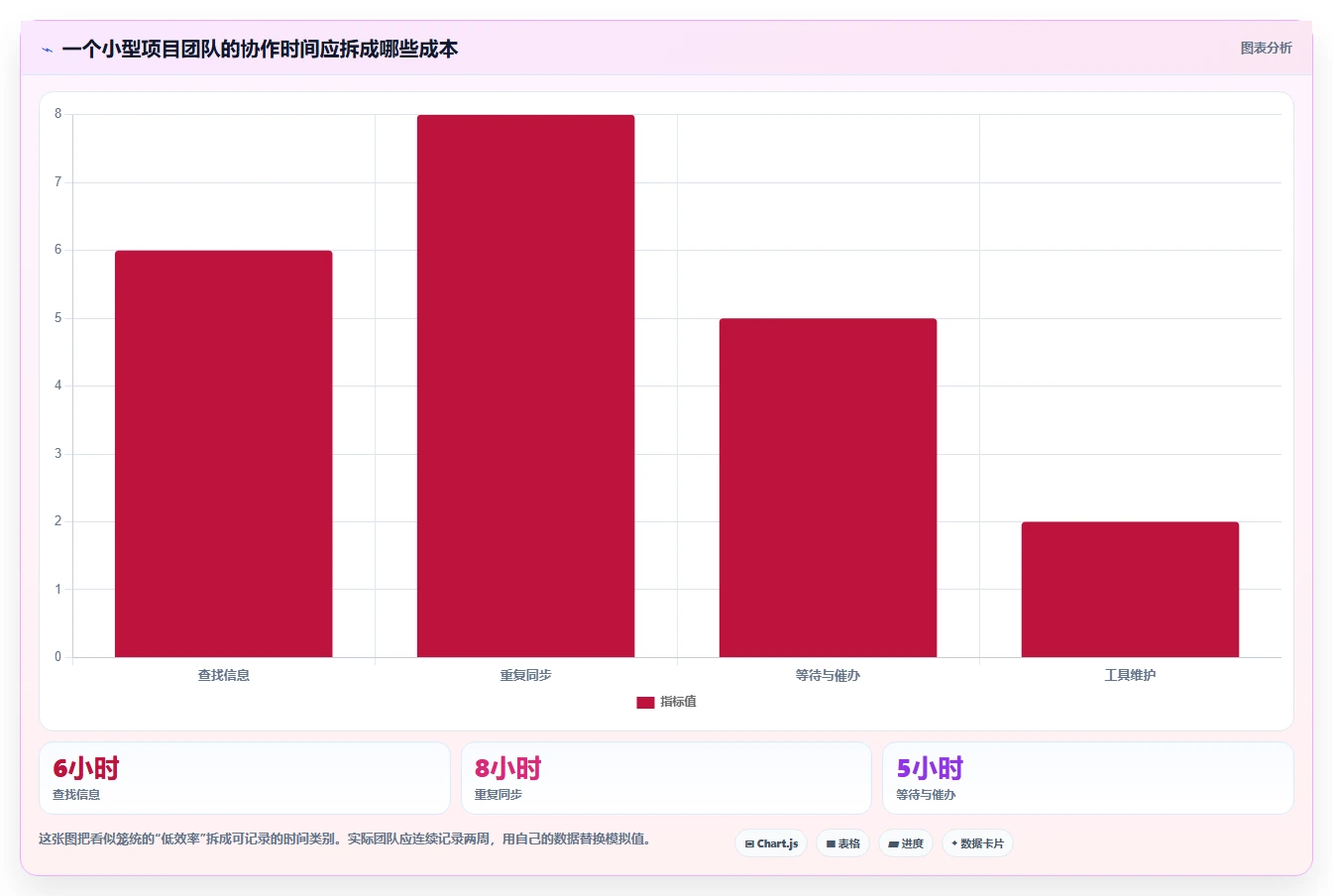Click the 进度 tag chip
The width and height of the screenshot is (1333, 896).
point(906,843)
